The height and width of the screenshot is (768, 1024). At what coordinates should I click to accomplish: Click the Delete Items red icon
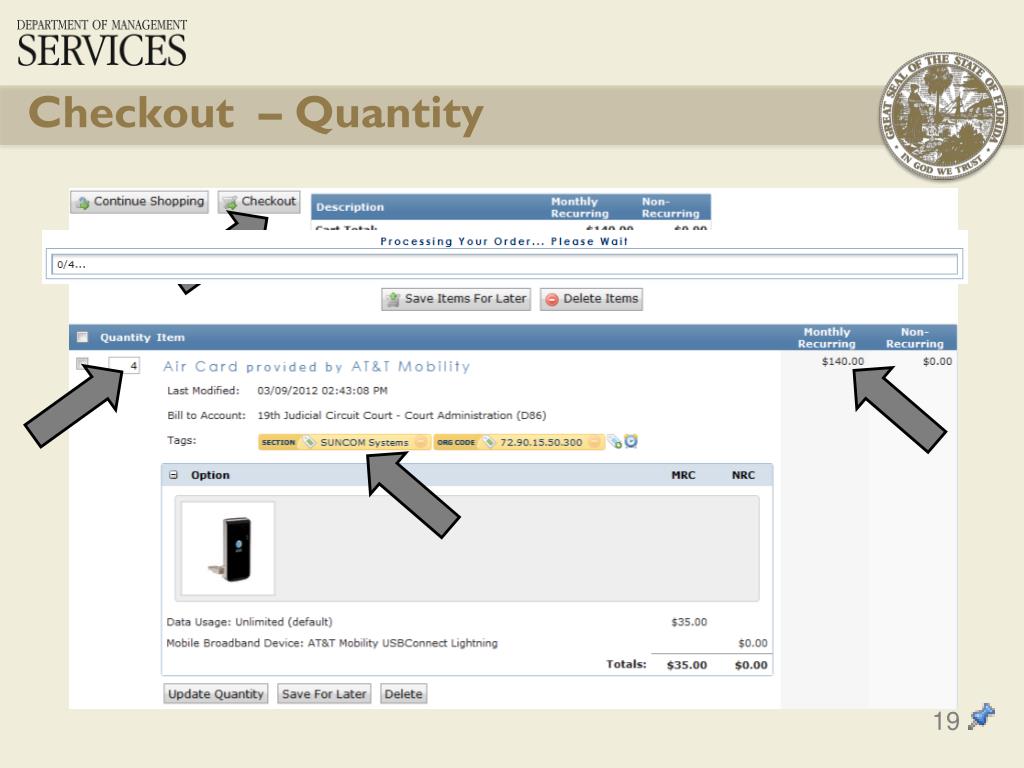(552, 300)
